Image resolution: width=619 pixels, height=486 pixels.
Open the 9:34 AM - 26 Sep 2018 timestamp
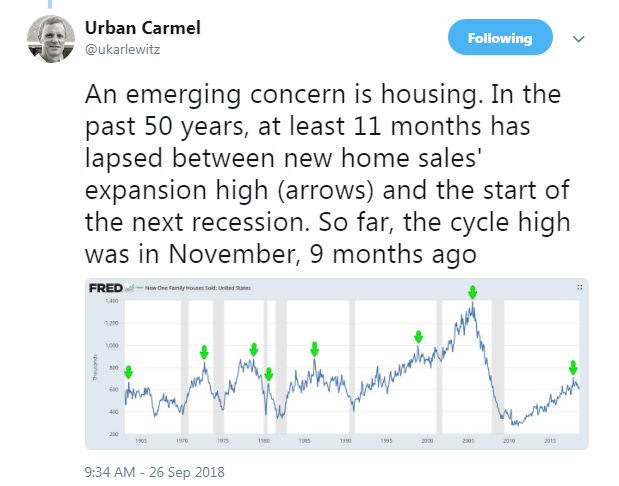coord(154,472)
